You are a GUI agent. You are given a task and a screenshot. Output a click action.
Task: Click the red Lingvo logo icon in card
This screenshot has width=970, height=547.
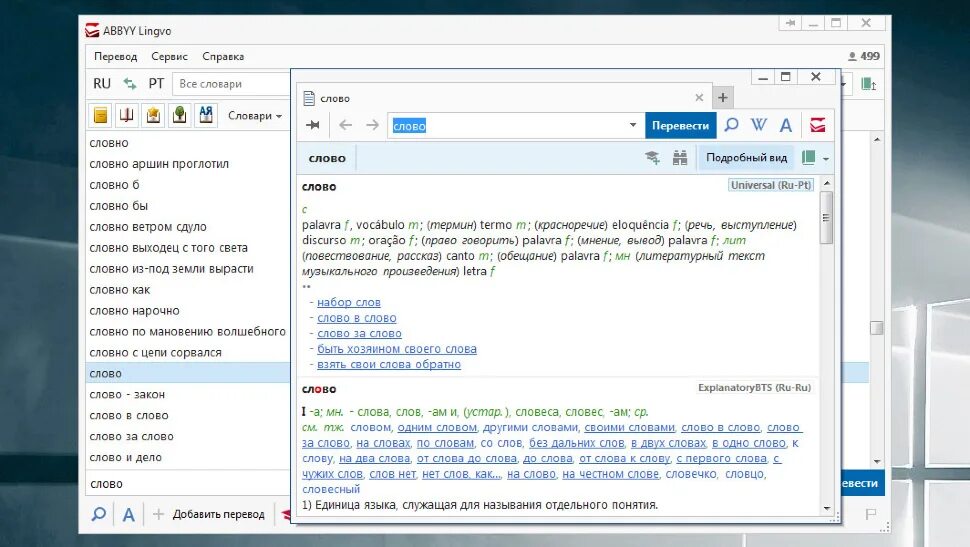(x=817, y=125)
